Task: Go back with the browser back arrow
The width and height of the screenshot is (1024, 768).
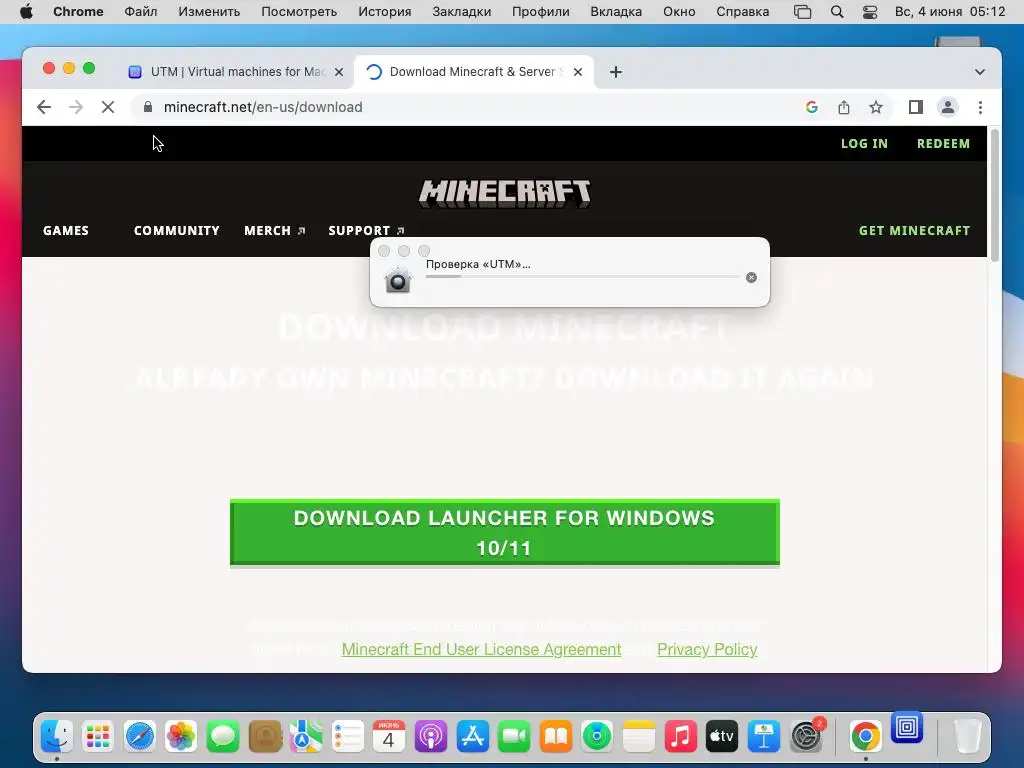Action: (x=44, y=107)
